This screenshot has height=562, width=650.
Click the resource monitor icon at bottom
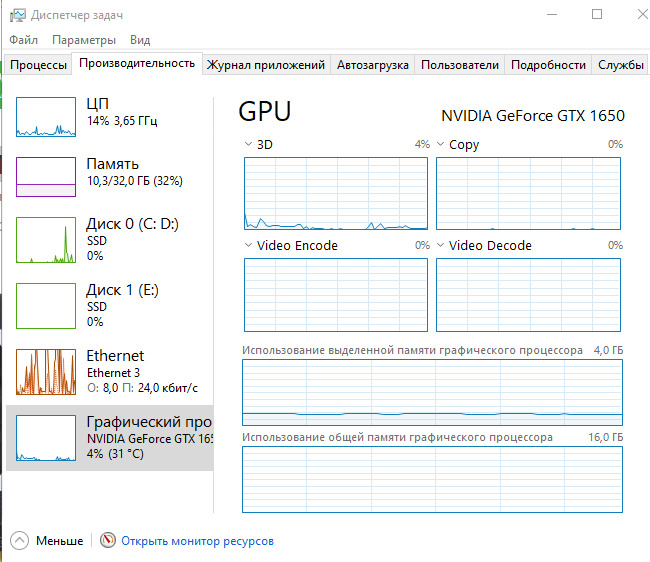coord(108,540)
